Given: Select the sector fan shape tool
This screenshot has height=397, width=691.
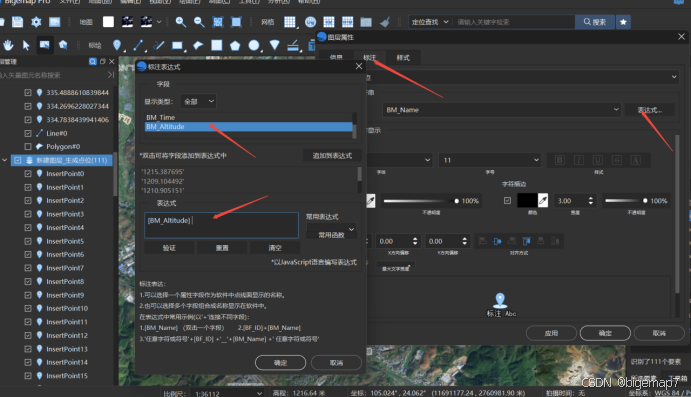Looking at the screenshot, I should tap(274, 45).
